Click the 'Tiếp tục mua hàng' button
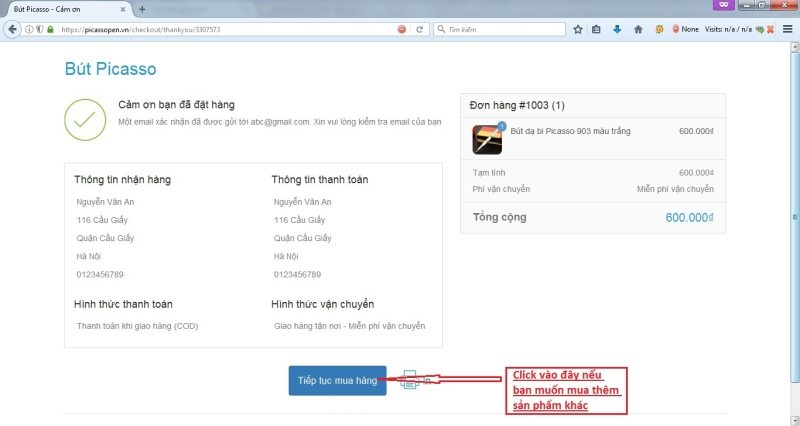 point(338,381)
